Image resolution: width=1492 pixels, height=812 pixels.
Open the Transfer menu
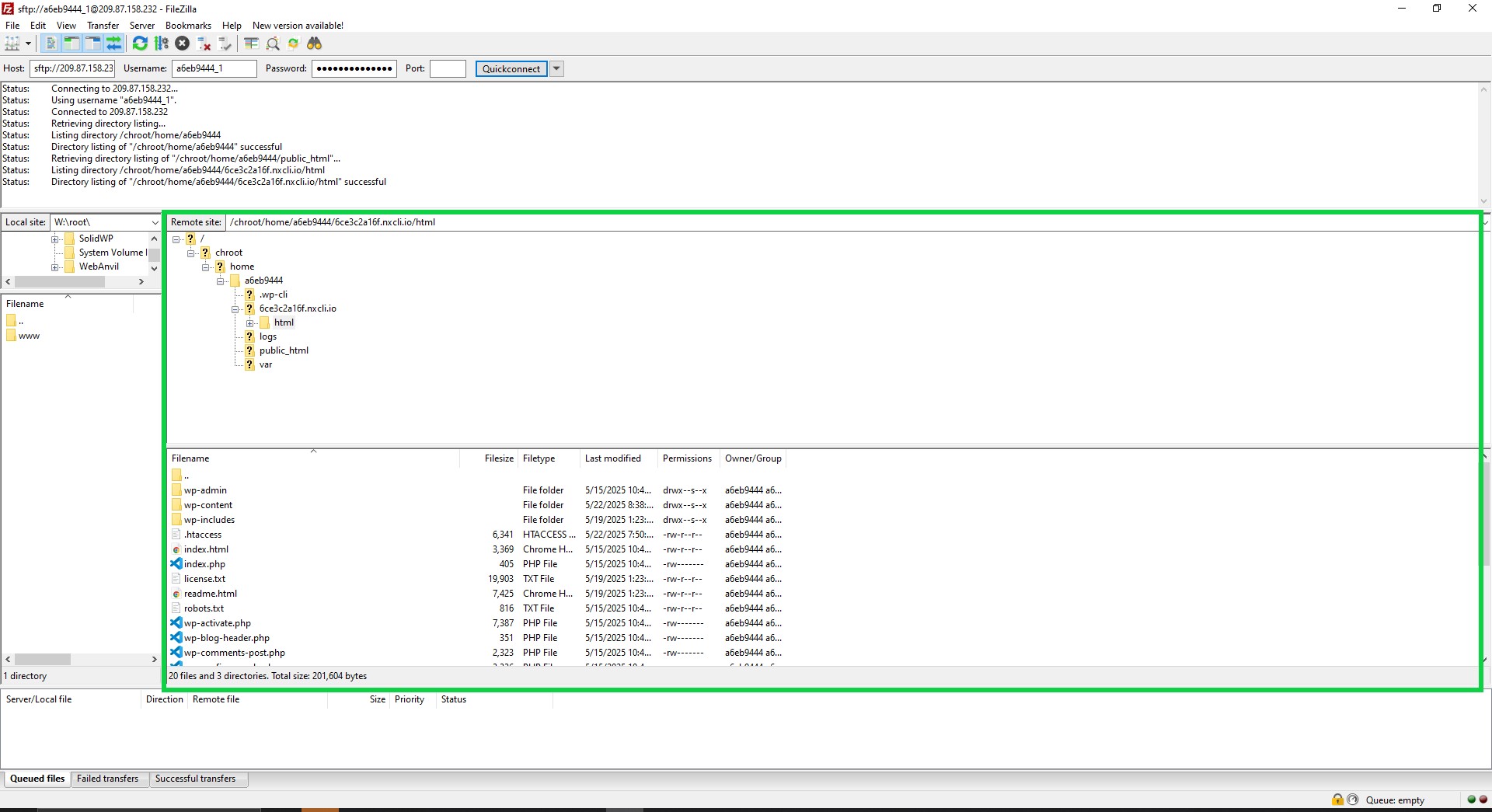click(103, 26)
